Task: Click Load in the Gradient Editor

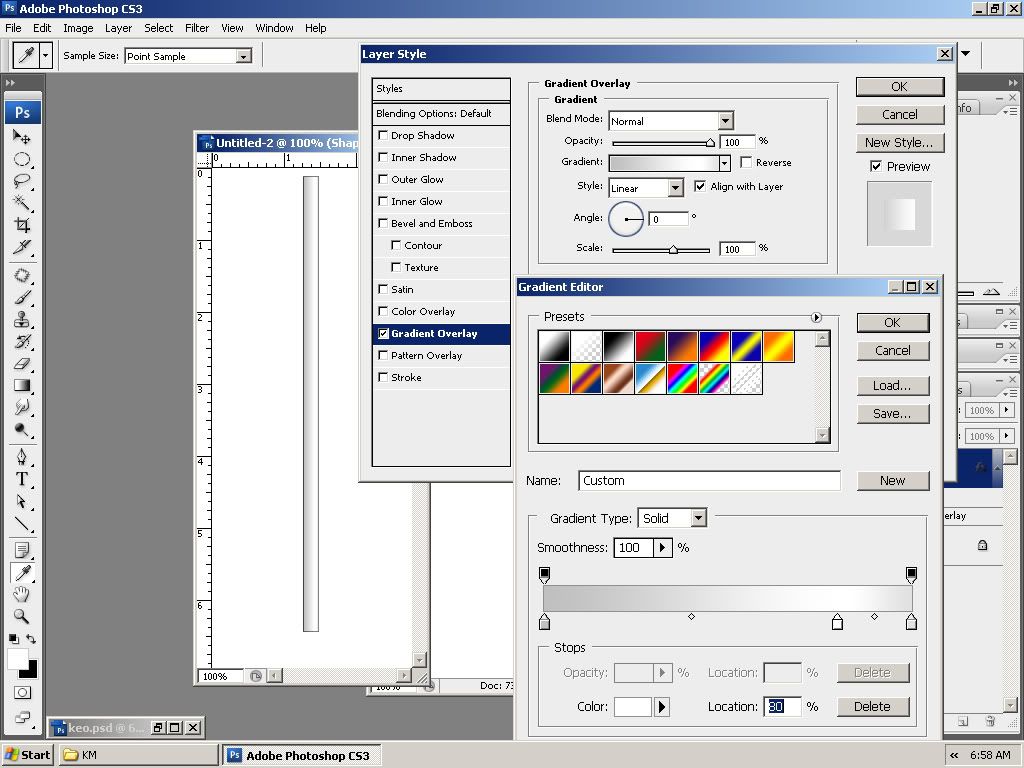Action: 892,385
